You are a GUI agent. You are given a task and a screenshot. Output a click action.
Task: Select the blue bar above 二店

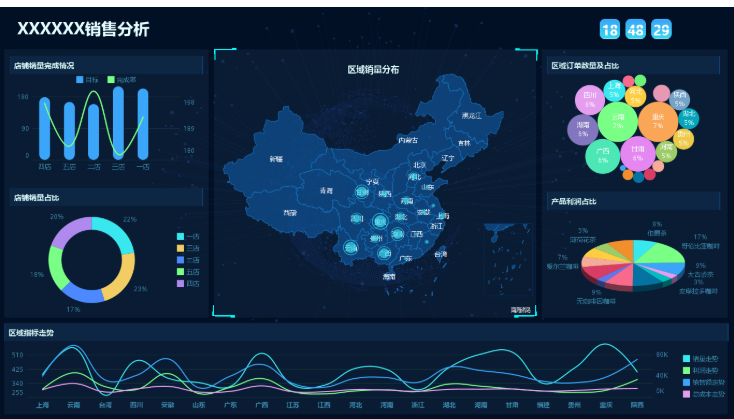tap(94, 132)
